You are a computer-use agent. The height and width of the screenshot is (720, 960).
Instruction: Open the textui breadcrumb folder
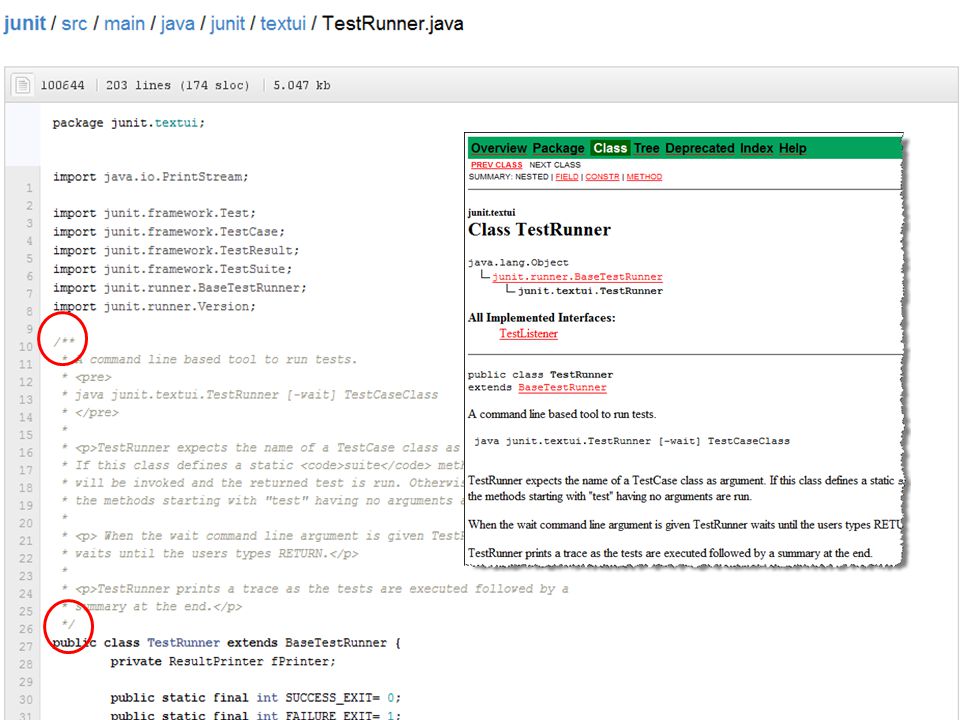283,24
